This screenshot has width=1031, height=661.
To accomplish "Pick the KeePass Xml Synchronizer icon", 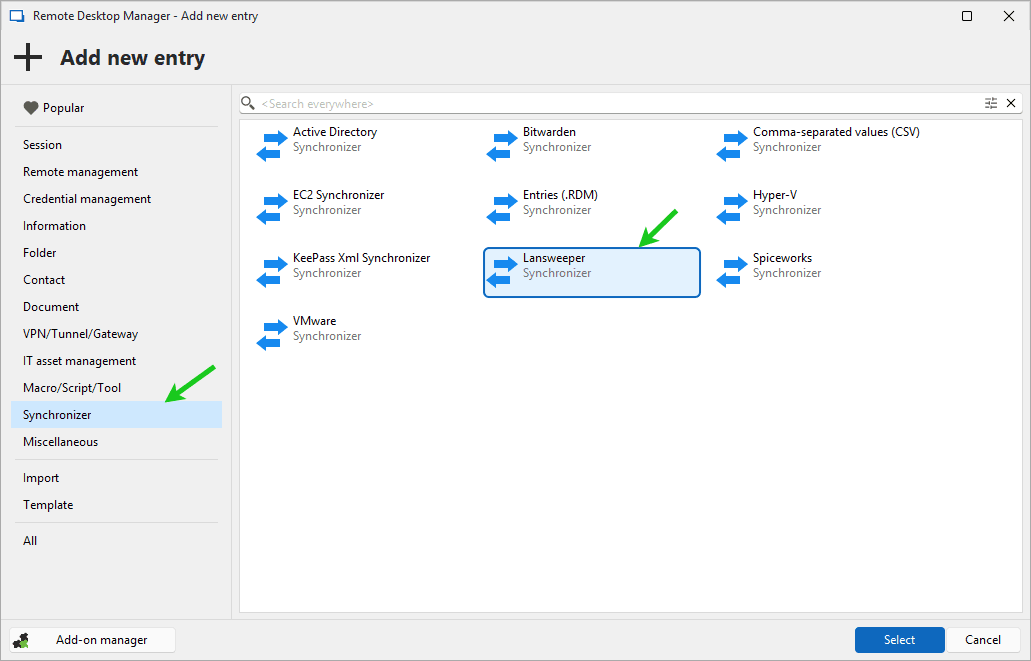I will coord(271,266).
